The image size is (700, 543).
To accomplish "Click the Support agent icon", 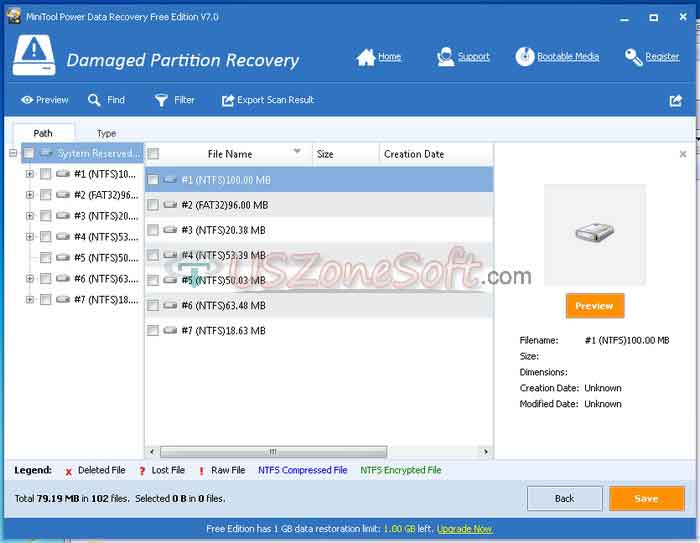I will tap(445, 57).
